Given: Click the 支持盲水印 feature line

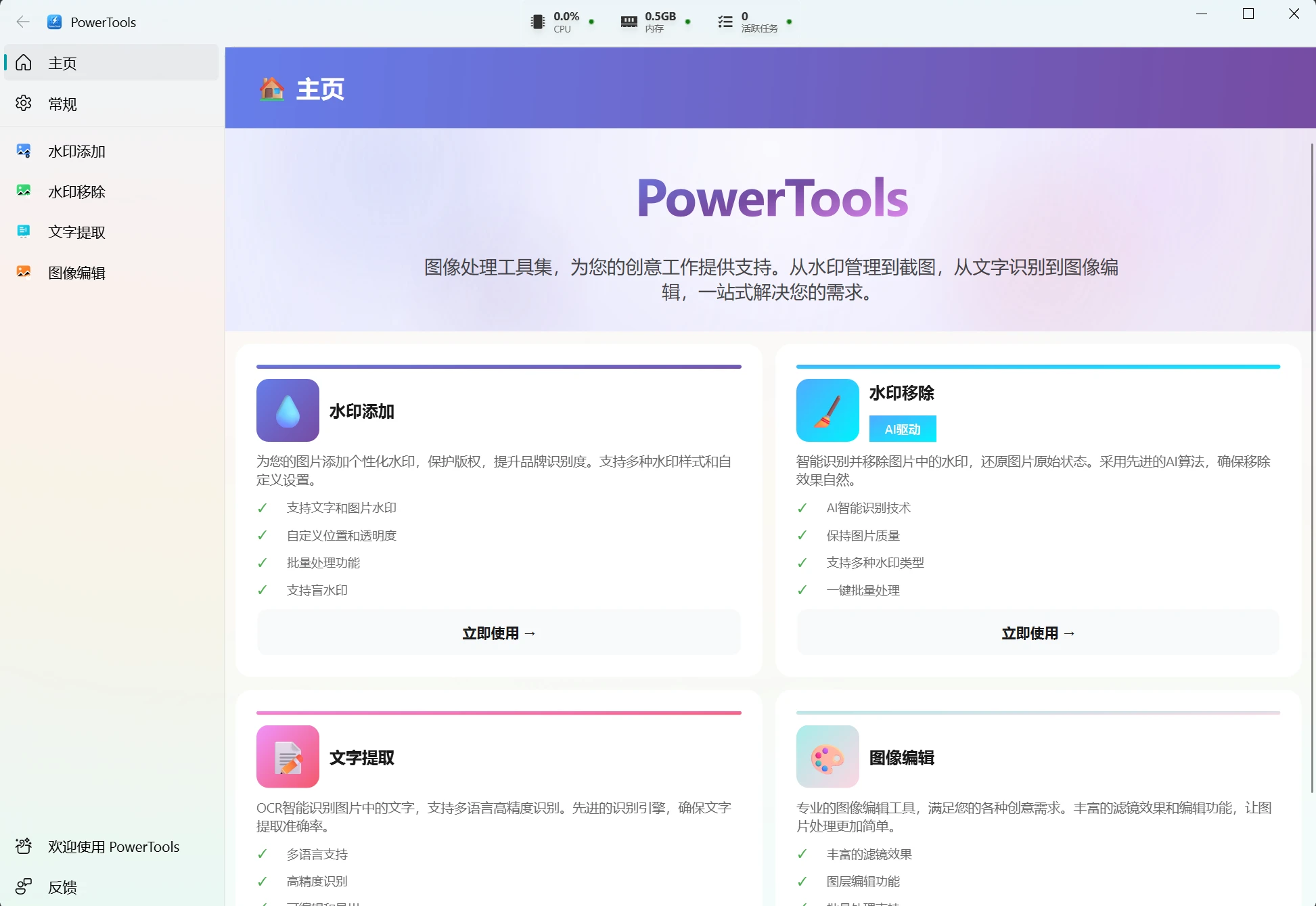Looking at the screenshot, I should pyautogui.click(x=317, y=590).
